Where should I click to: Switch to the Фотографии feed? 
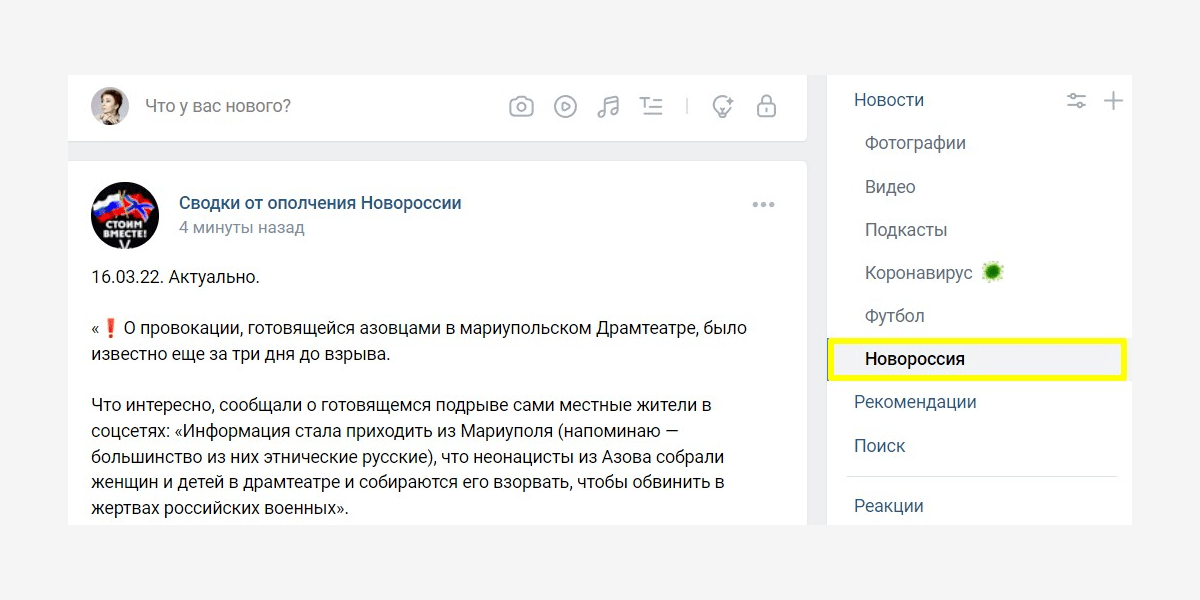pos(915,143)
